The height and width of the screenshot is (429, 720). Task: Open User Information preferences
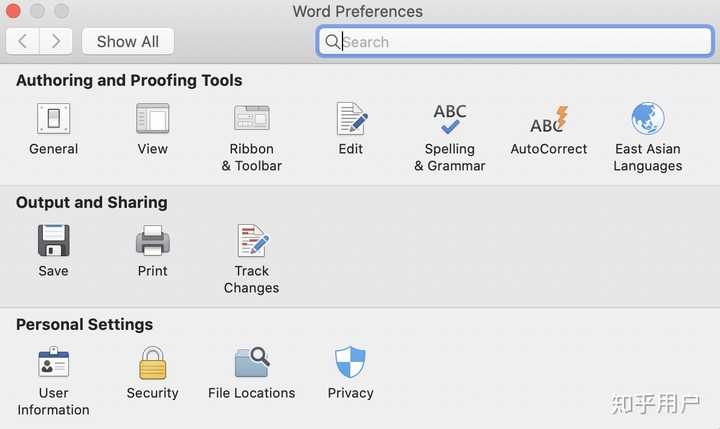point(53,364)
